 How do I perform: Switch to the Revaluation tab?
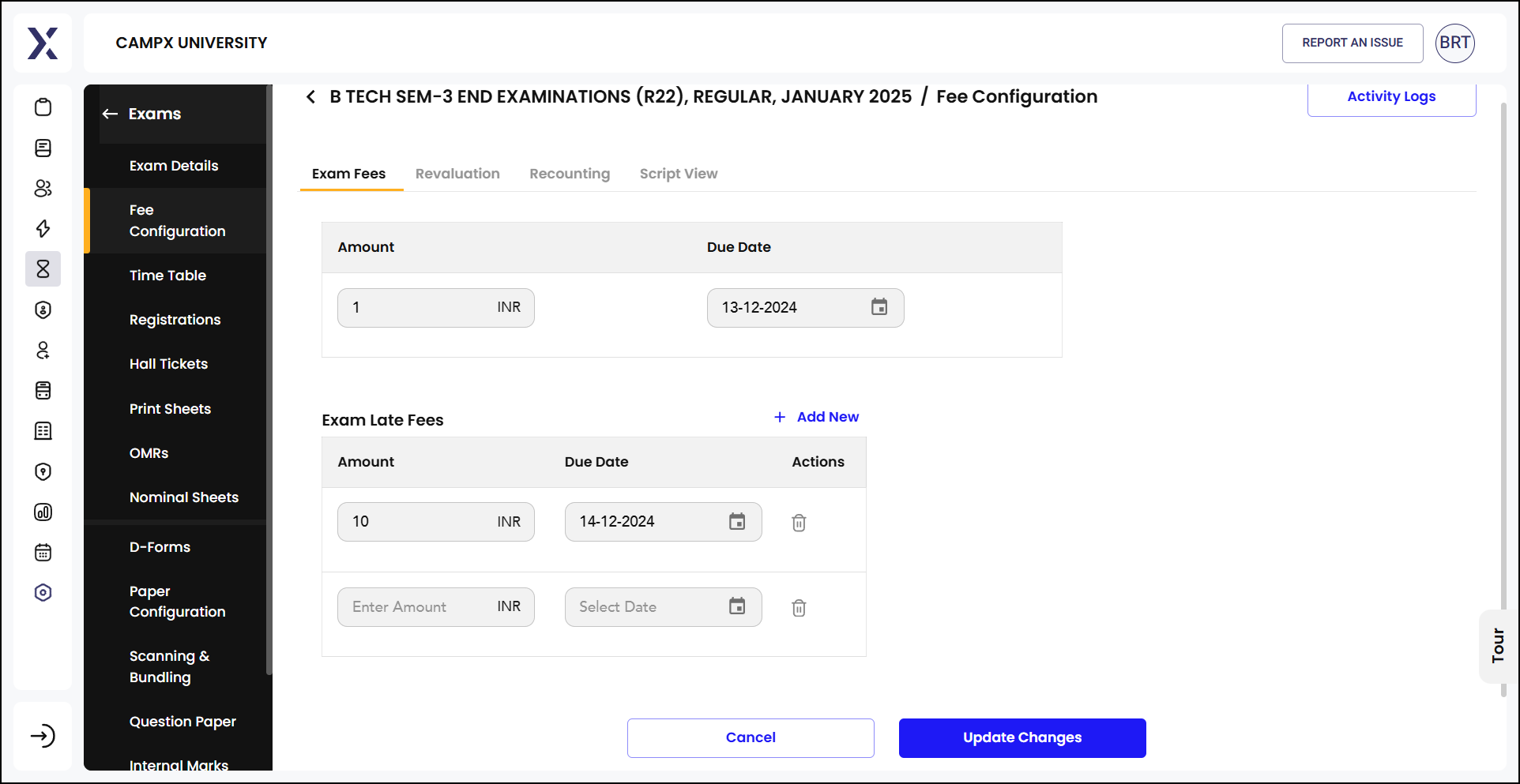(457, 174)
